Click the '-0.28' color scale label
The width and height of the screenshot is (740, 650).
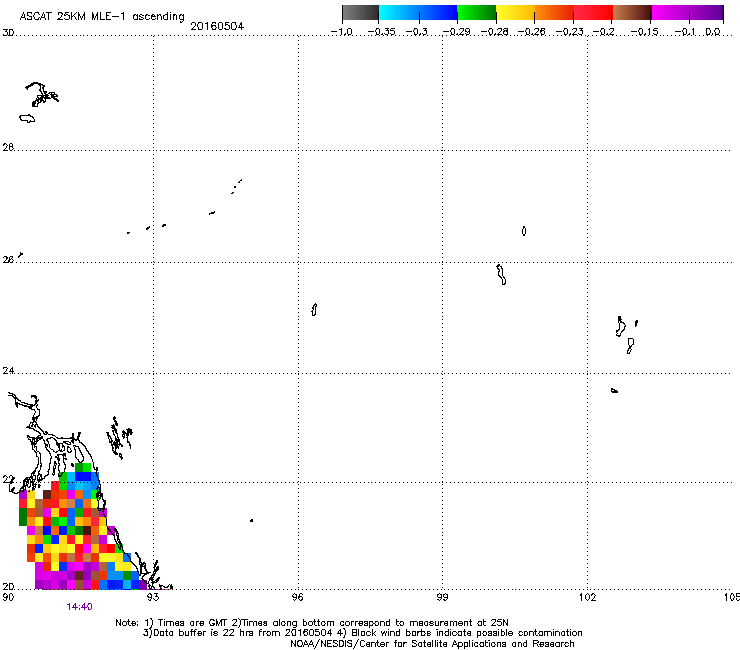(494, 32)
